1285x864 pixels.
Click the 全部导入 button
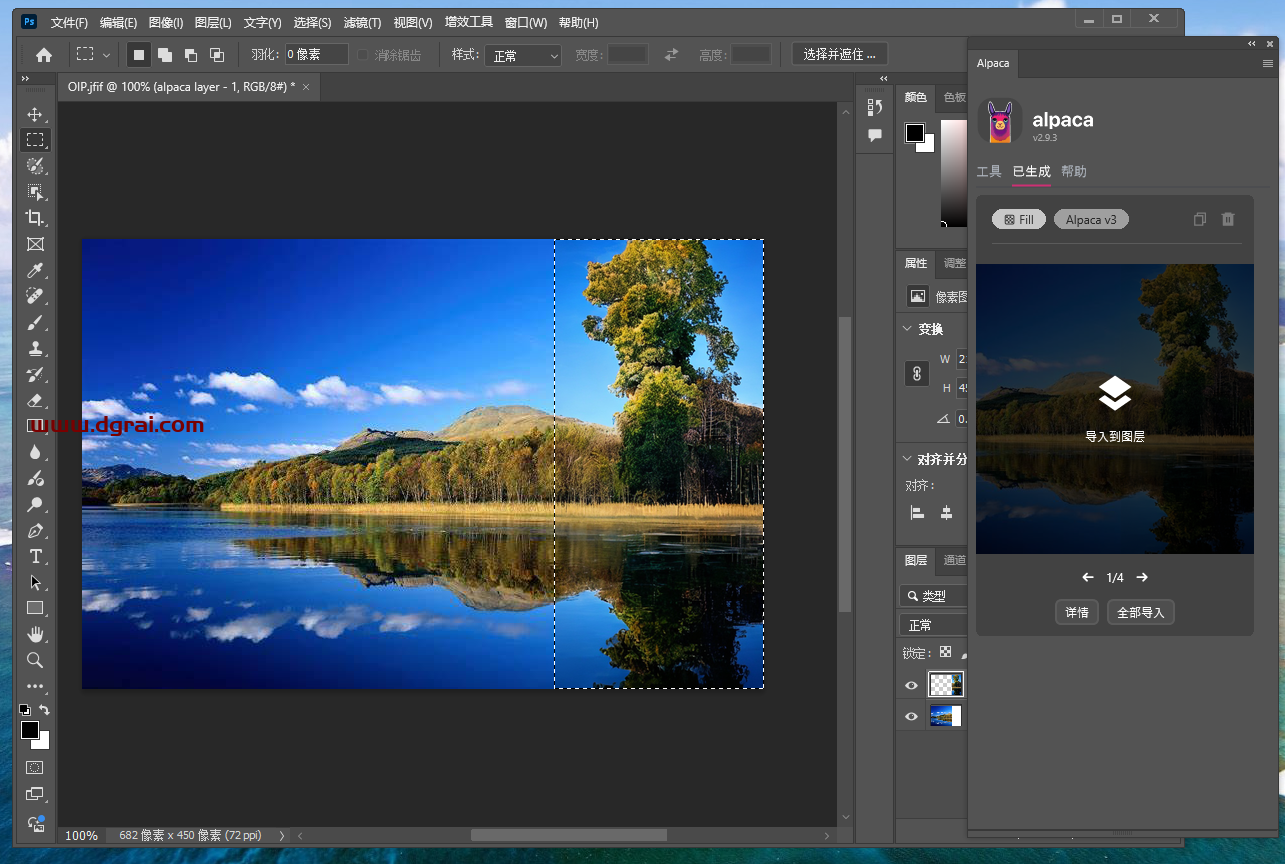[x=1140, y=612]
